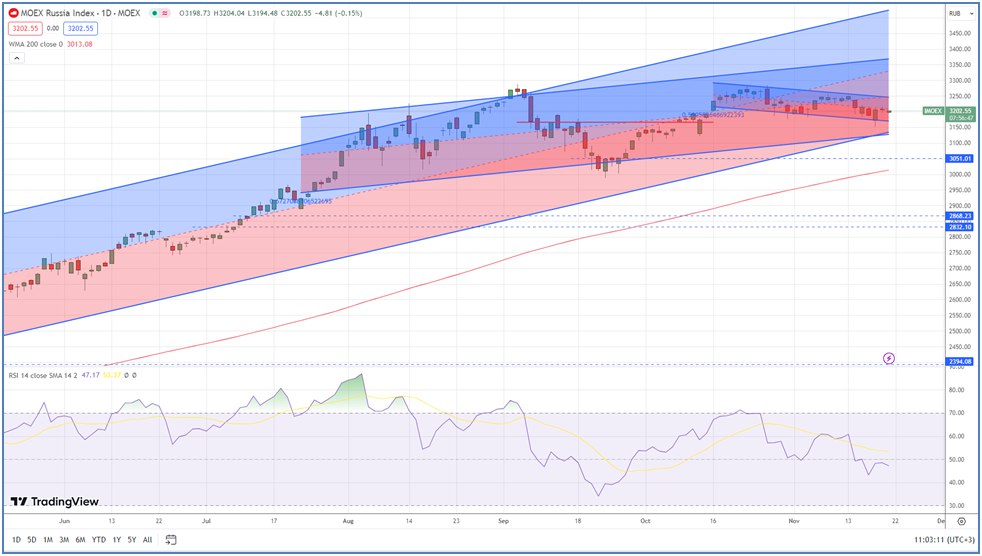Select the All time range
Viewport: 982px width, 556px height.
147,540
